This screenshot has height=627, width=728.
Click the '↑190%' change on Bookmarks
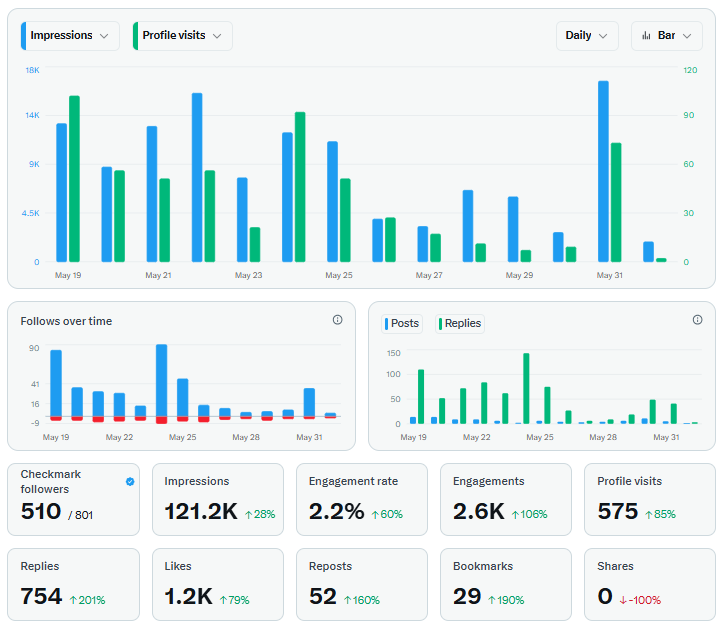[506, 600]
